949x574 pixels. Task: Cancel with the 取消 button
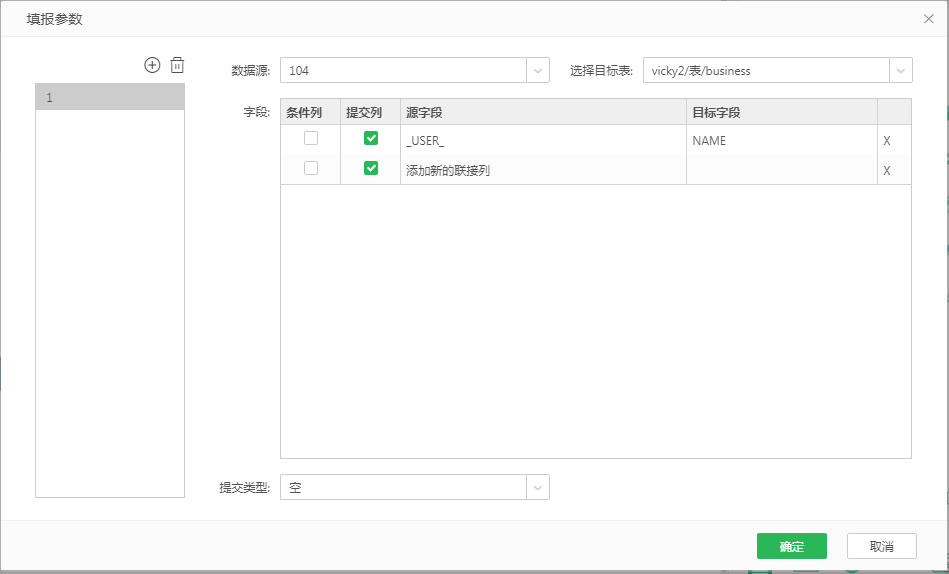coord(882,546)
